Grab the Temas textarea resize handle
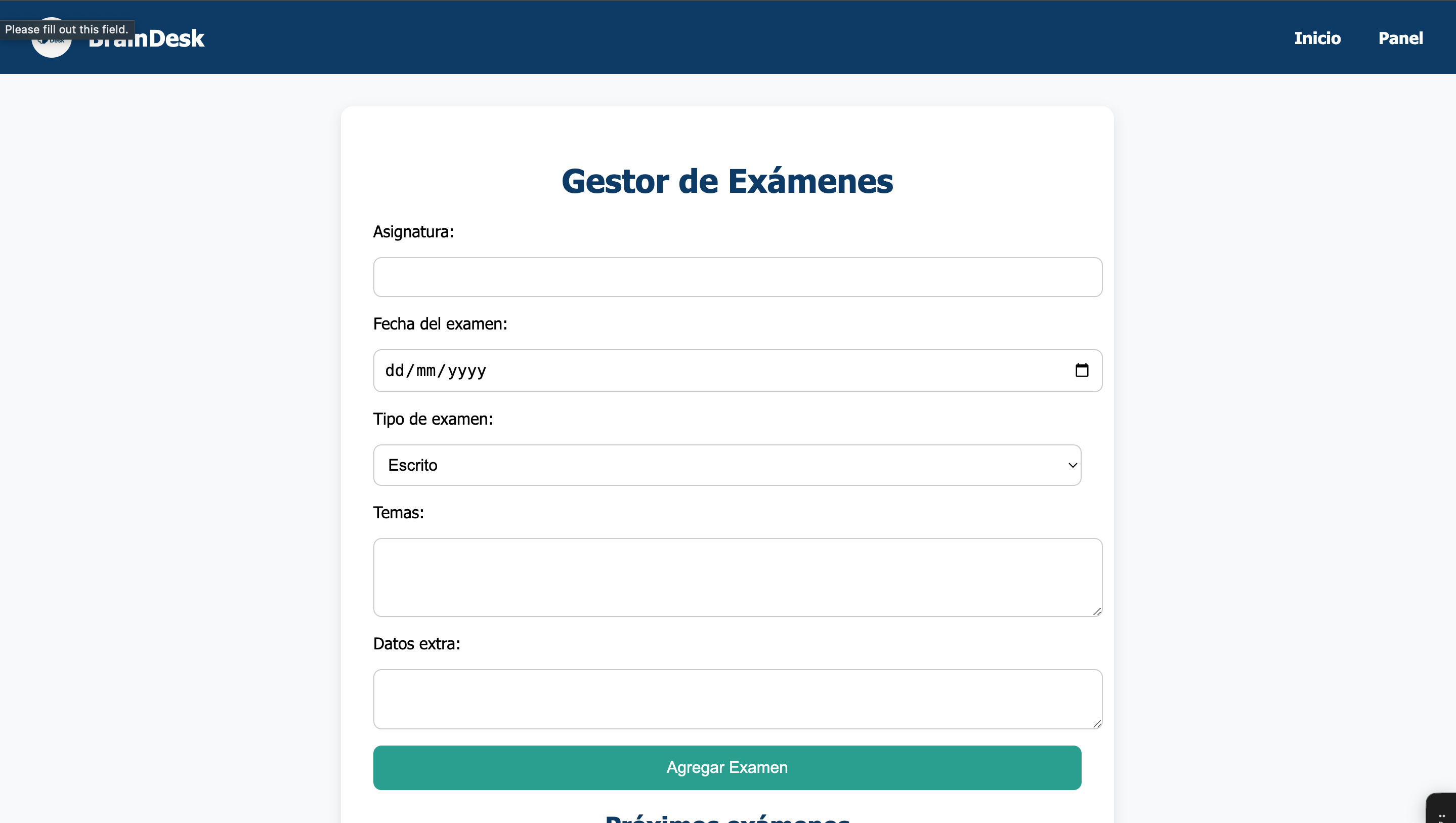Viewport: 1456px width, 823px height. point(1096,611)
